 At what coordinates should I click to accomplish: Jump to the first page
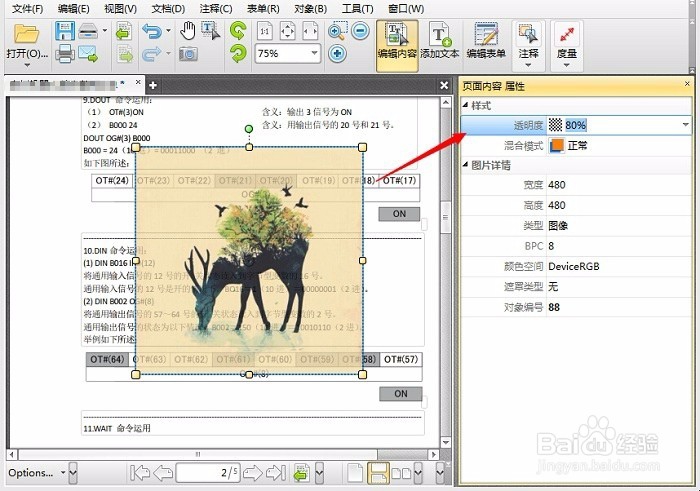(x=140, y=473)
